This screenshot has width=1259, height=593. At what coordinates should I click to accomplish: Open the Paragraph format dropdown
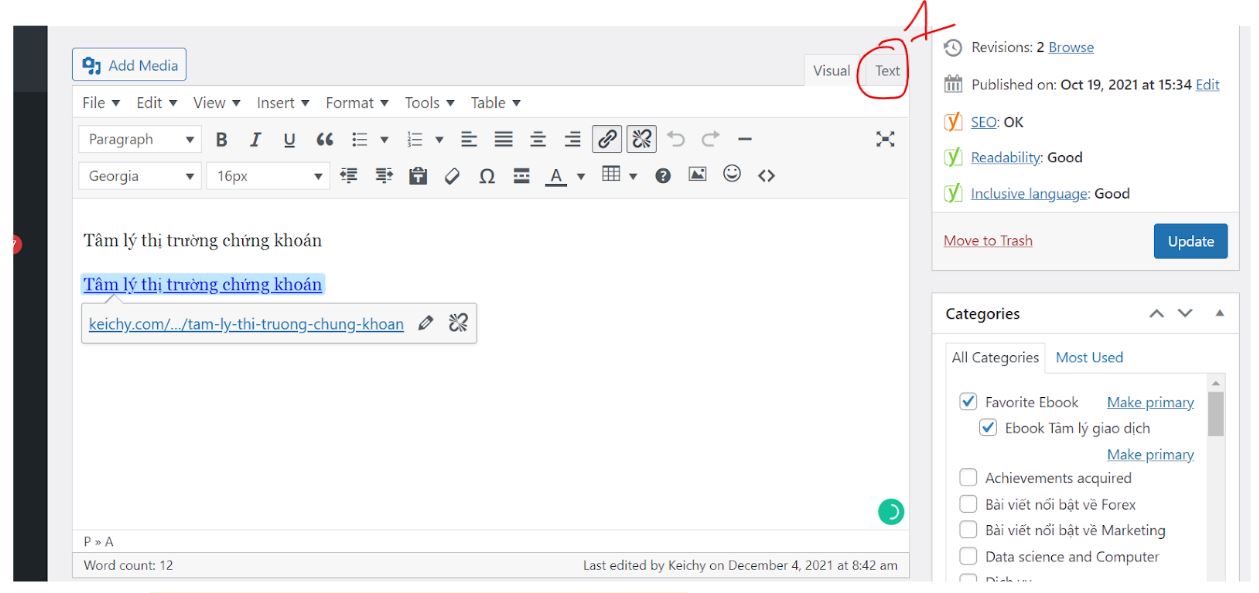pos(140,140)
